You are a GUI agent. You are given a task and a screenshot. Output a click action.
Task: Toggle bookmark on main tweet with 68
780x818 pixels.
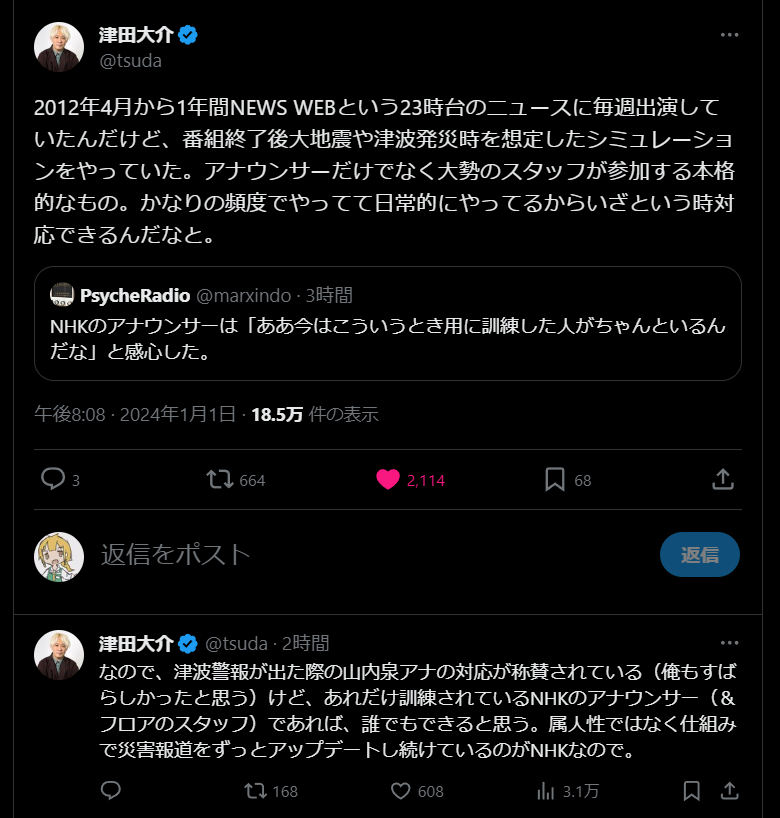555,480
